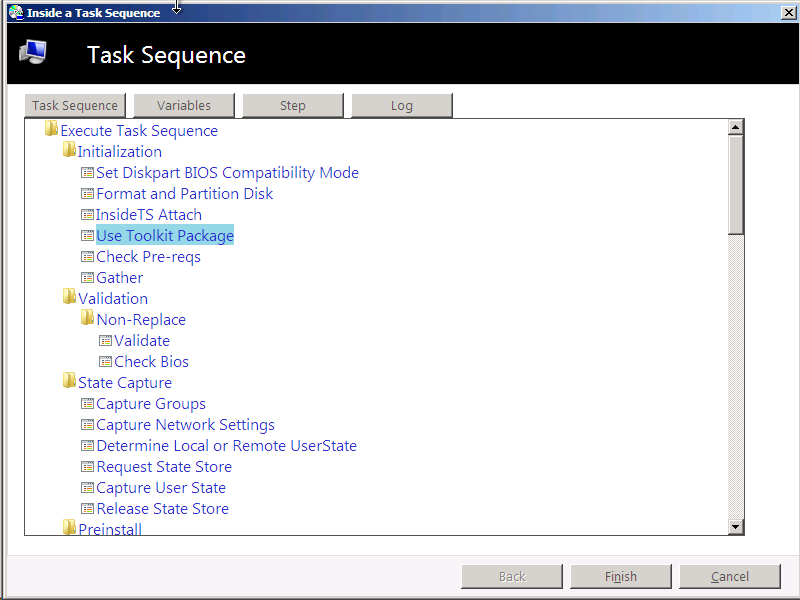Click the step icon beside Capture User State

[87, 487]
